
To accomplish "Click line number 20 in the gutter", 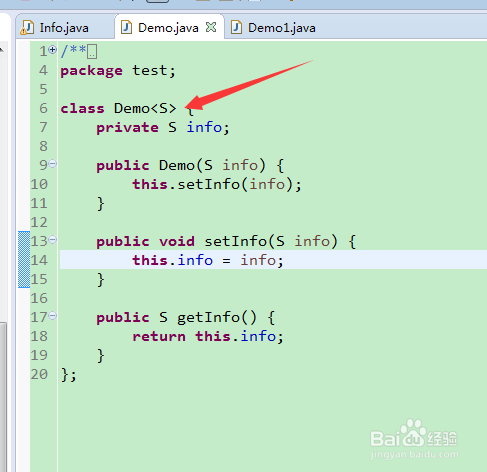I will pos(39,374).
